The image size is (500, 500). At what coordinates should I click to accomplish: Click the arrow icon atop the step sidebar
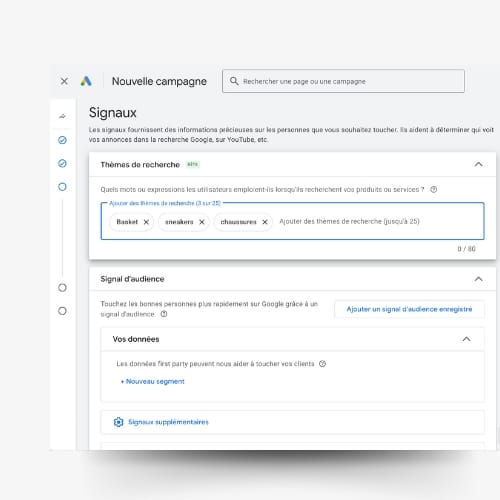tap(62, 116)
